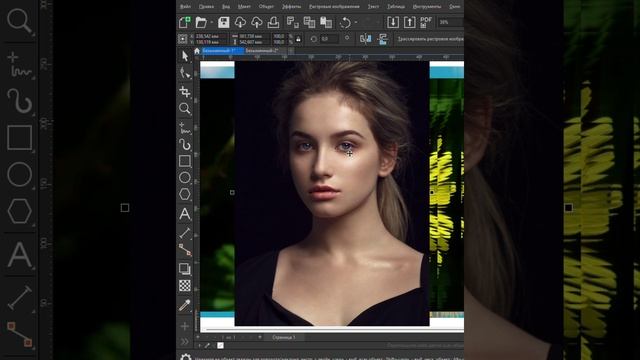This screenshot has width=640, height=360.
Task: Open the zoom level box
Action: click(x=450, y=22)
